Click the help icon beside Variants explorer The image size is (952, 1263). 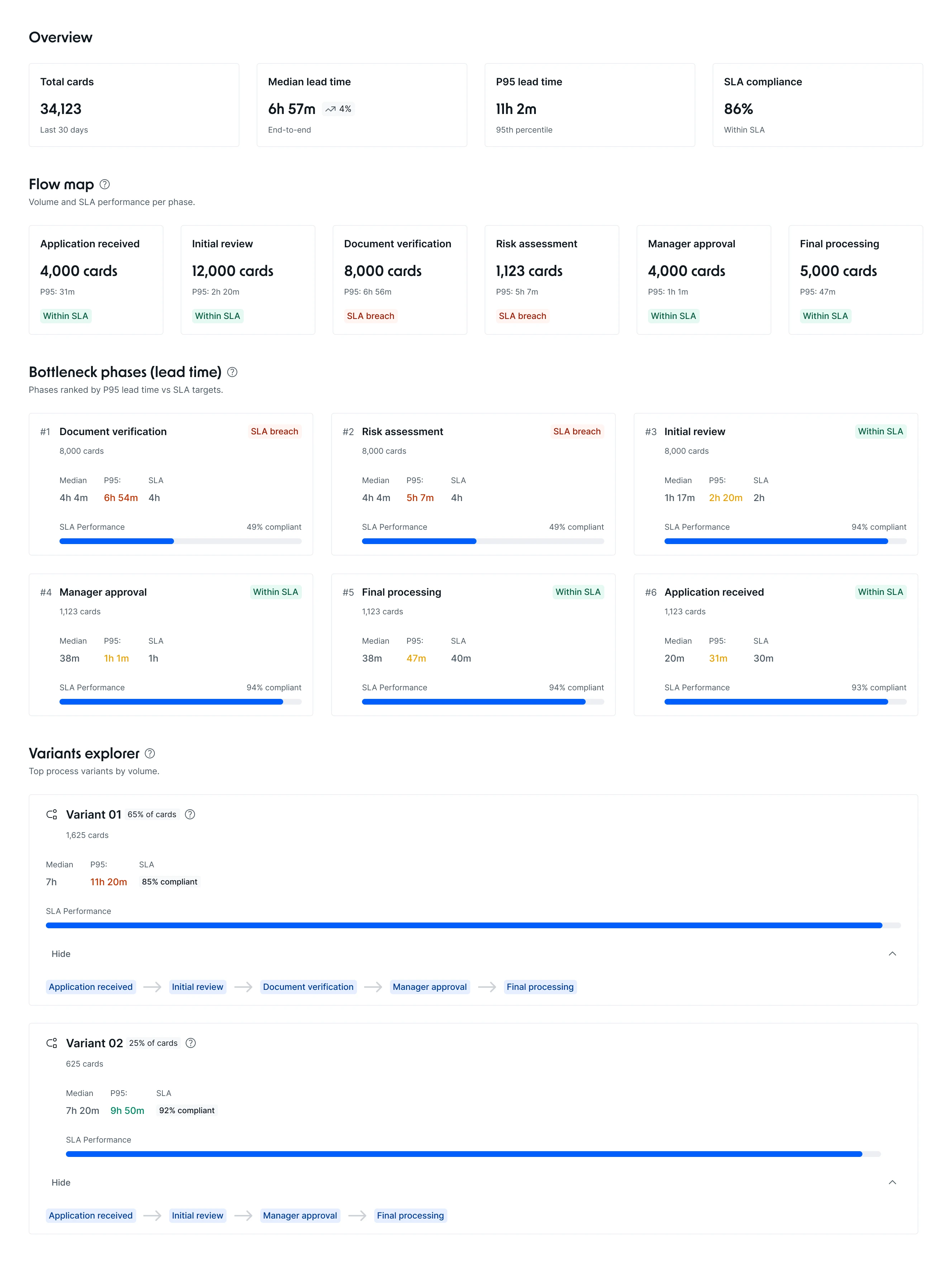(x=149, y=754)
